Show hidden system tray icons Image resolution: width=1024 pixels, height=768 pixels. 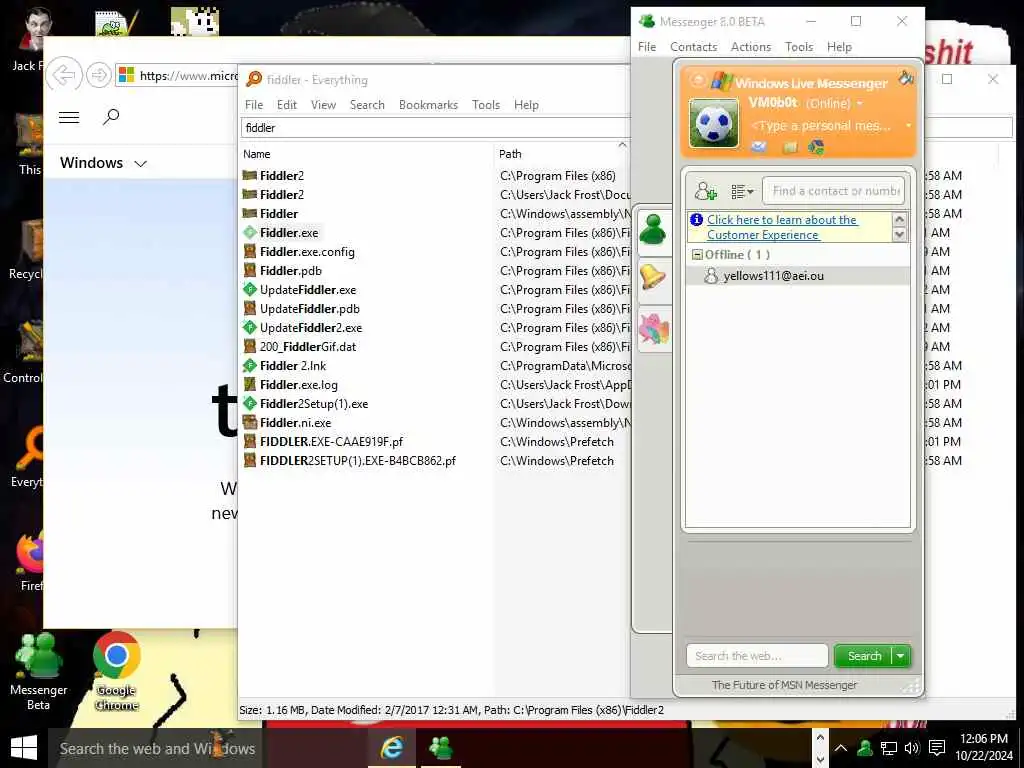coord(841,748)
